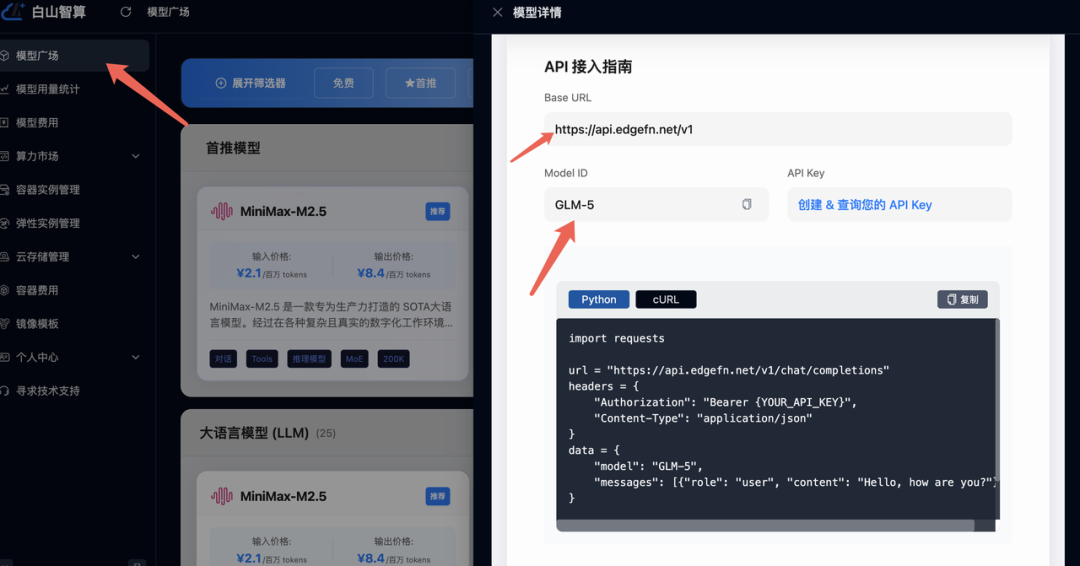The image size is (1080, 566).
Task: Click the 展开筛选器 button
Action: [x=250, y=83]
